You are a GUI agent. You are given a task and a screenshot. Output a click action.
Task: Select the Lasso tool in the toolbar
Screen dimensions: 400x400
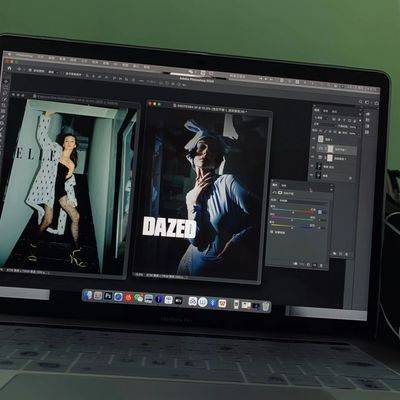(6, 94)
